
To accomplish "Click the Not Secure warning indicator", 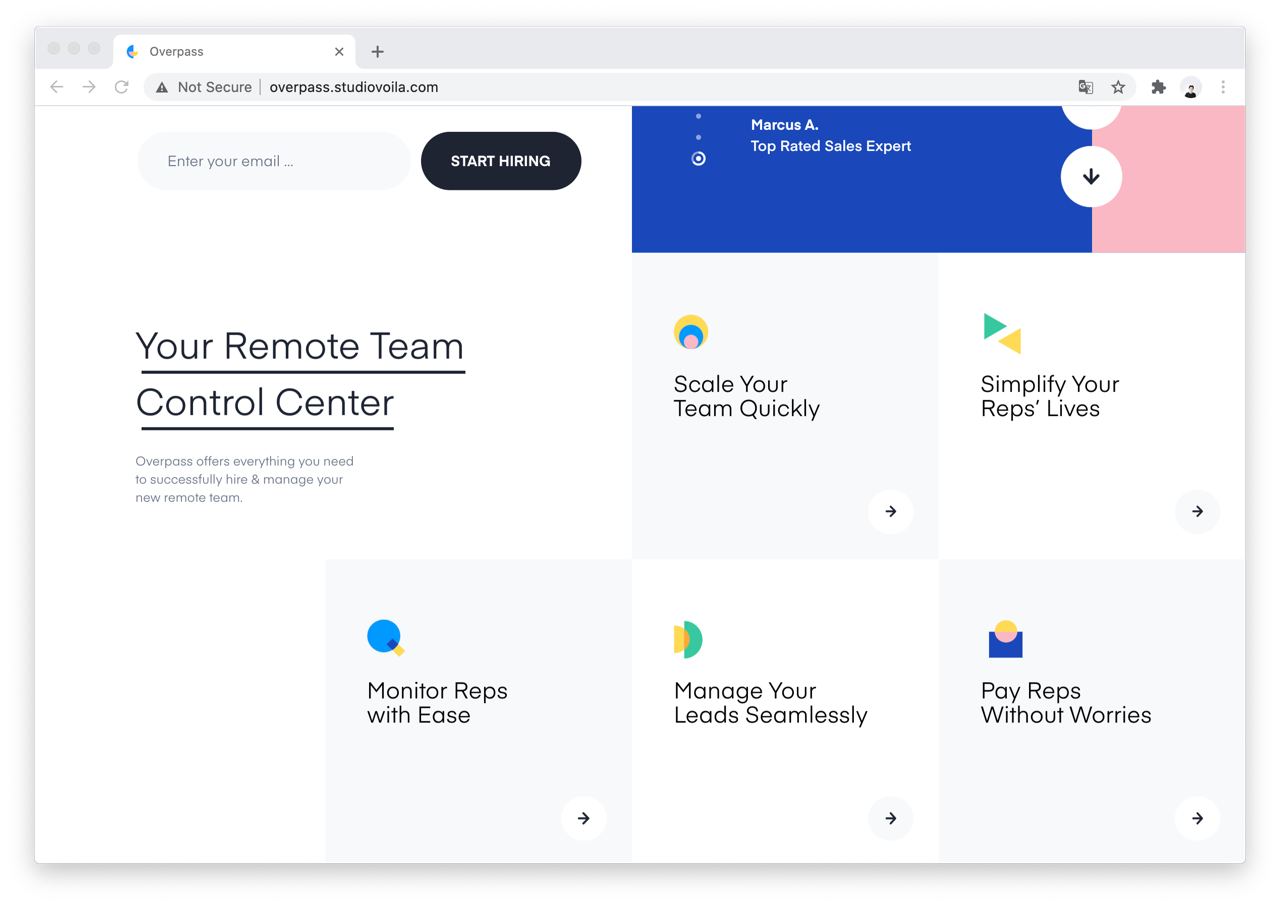I will pyautogui.click(x=203, y=87).
